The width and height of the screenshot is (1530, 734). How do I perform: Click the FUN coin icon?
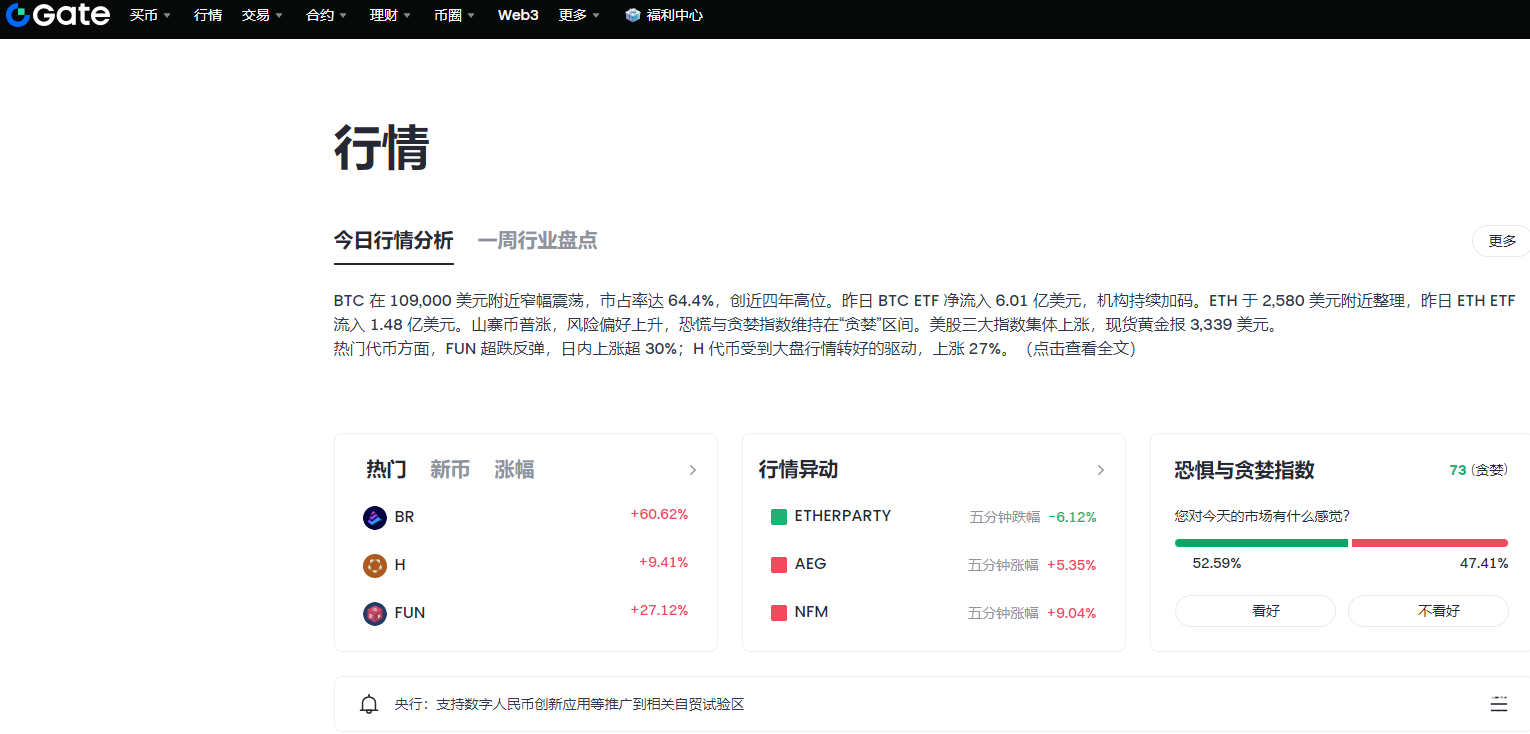375,613
